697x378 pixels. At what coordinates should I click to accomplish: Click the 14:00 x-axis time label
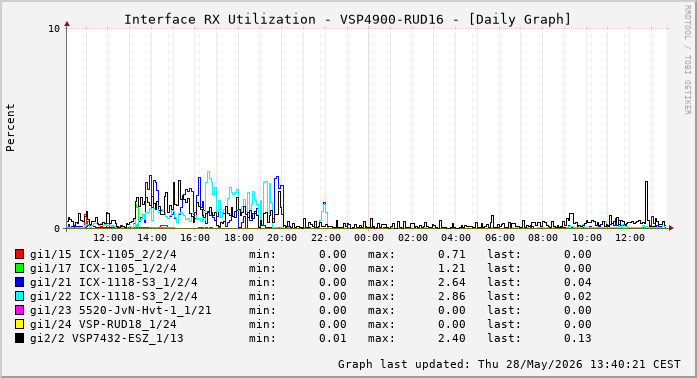coord(152,238)
